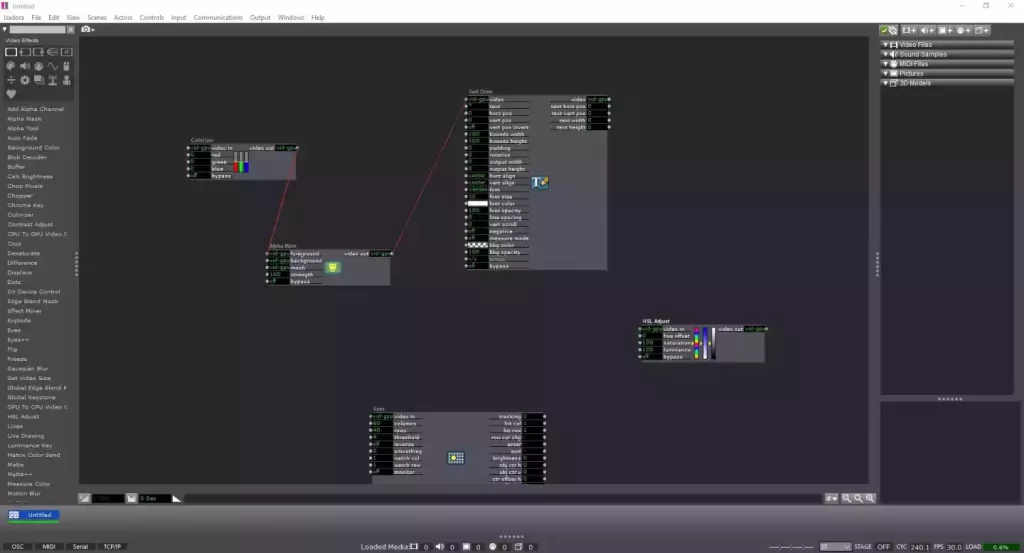Choose Luminance Key actor from list
This screenshot has height=553, width=1024.
click(29, 445)
